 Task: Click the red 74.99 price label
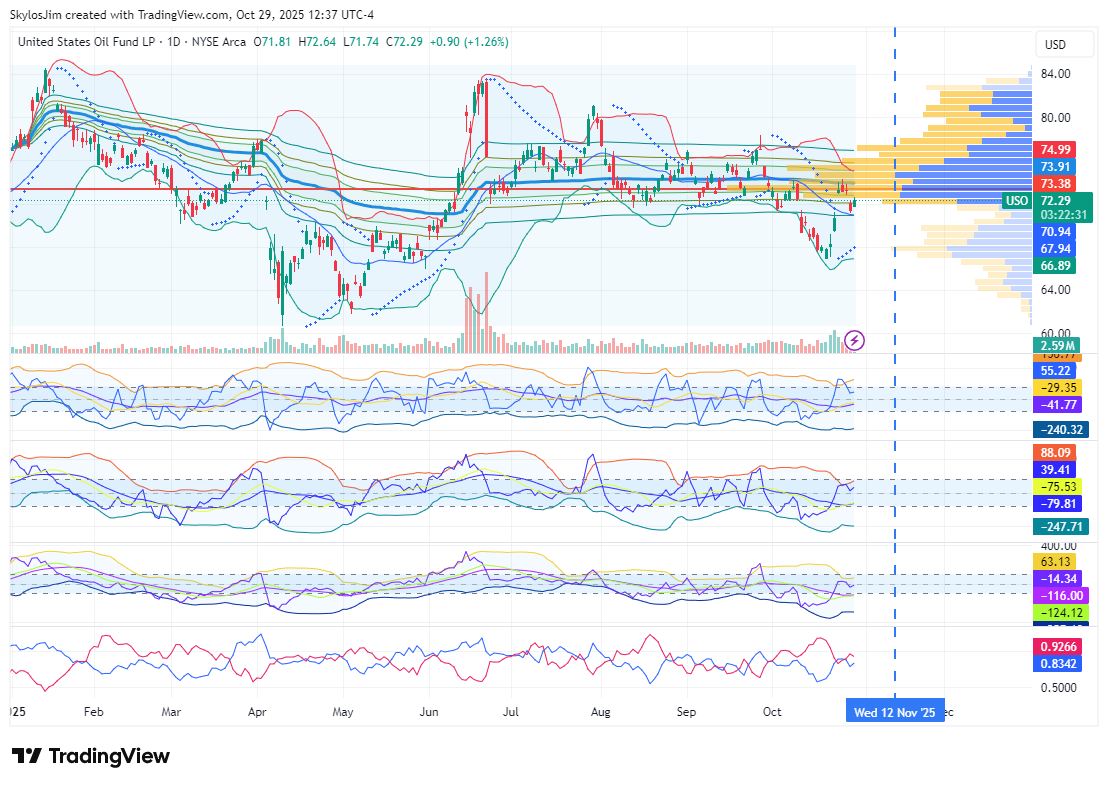(1056, 150)
